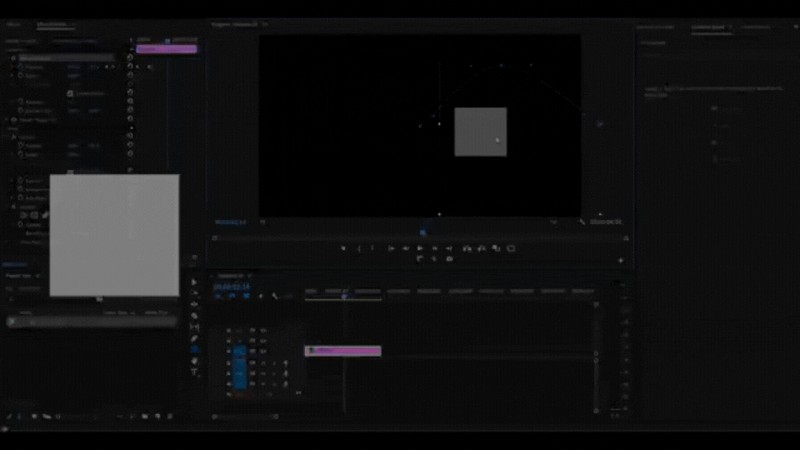Click Go to In in Program monitor
The height and width of the screenshot is (450, 800).
point(391,248)
